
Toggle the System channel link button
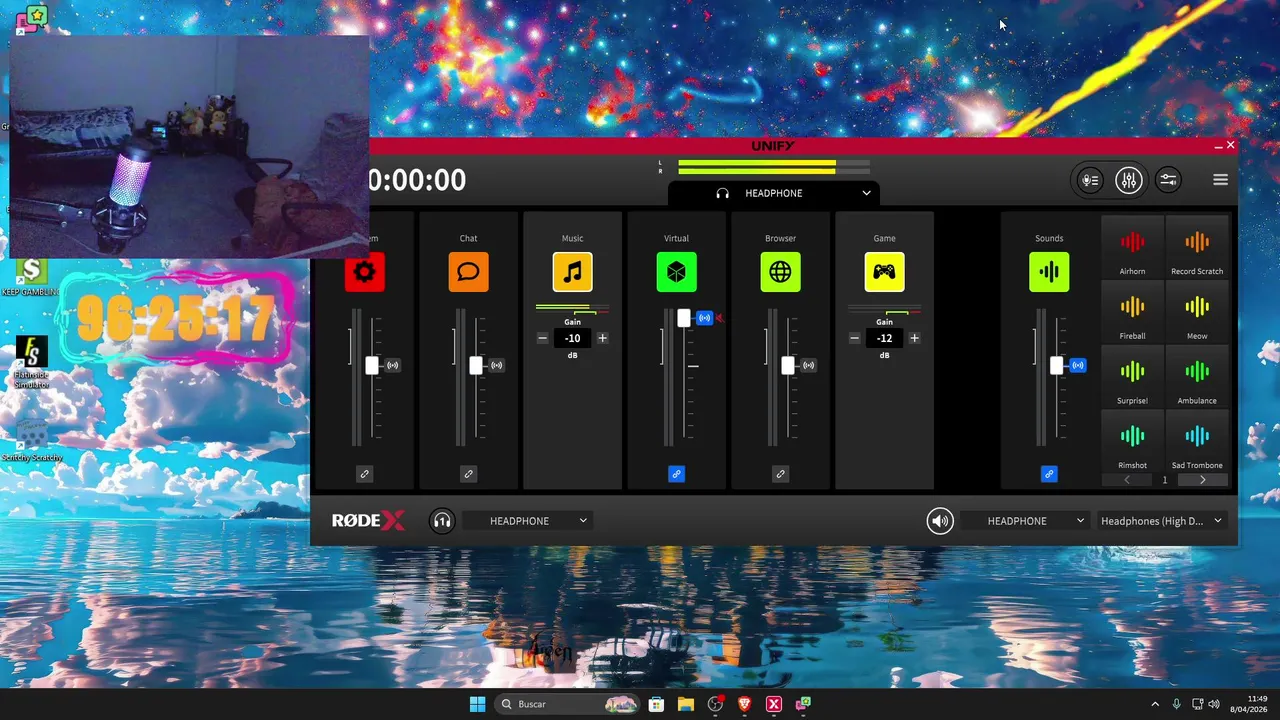pyautogui.click(x=364, y=474)
